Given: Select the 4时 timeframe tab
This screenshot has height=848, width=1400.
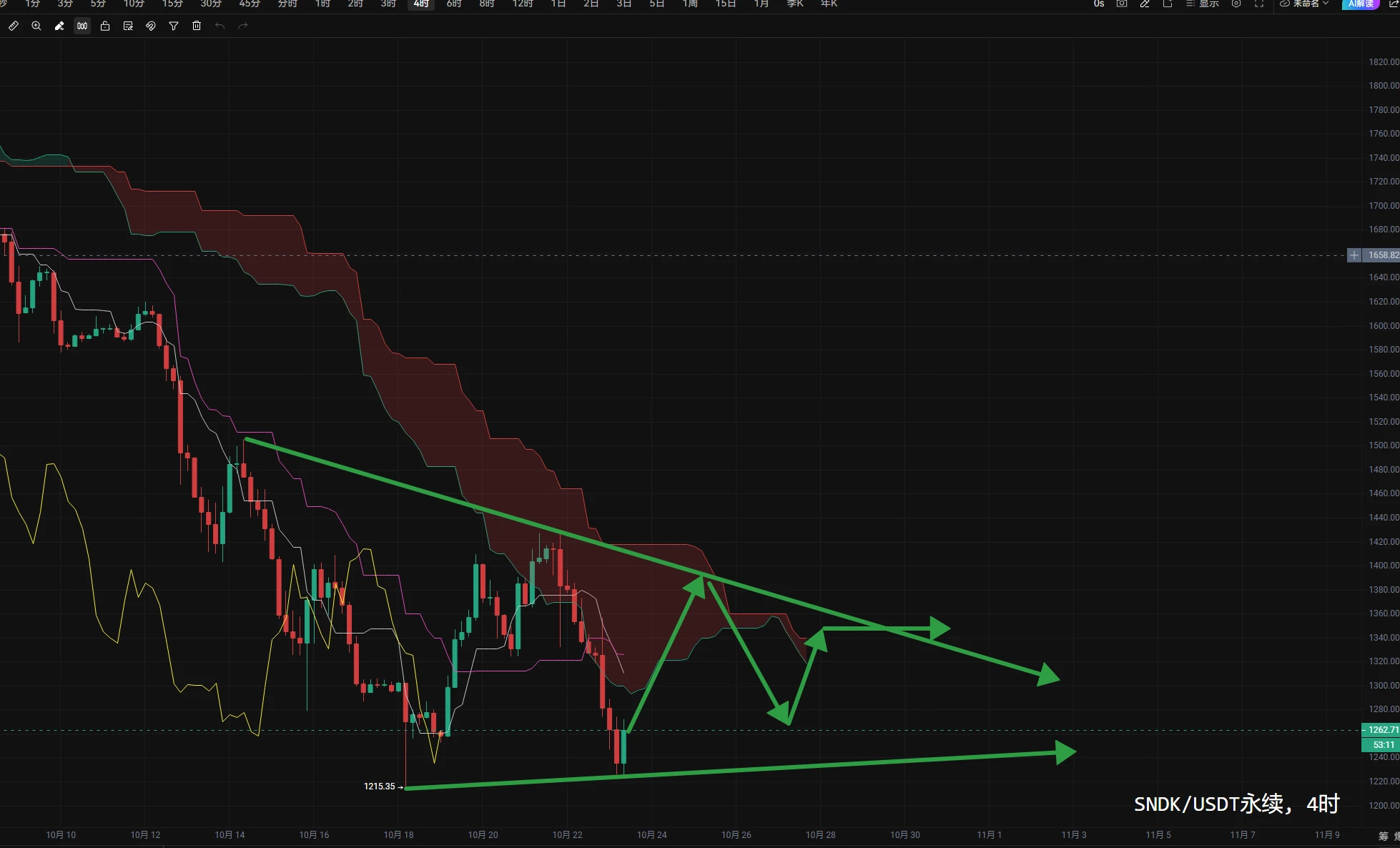Looking at the screenshot, I should tap(421, 4).
